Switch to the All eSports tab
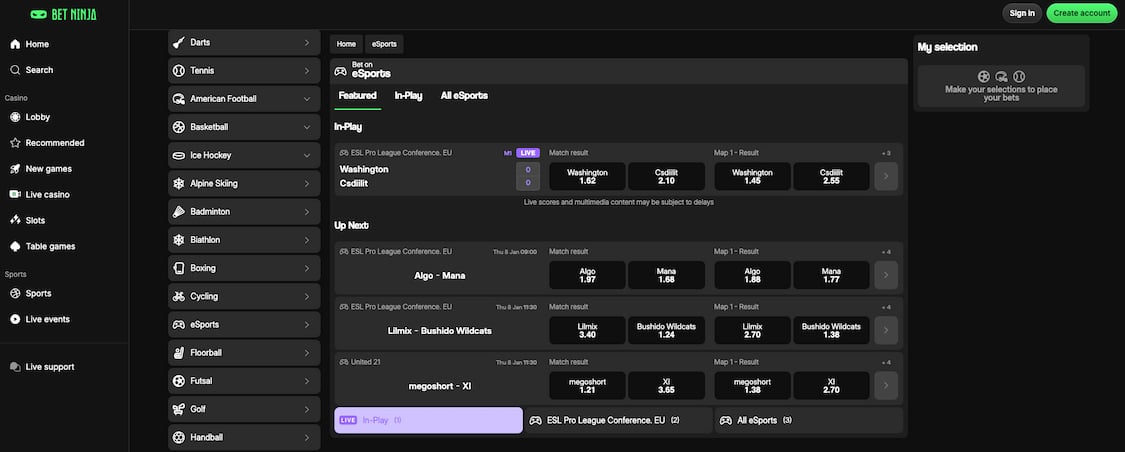 [x=464, y=95]
